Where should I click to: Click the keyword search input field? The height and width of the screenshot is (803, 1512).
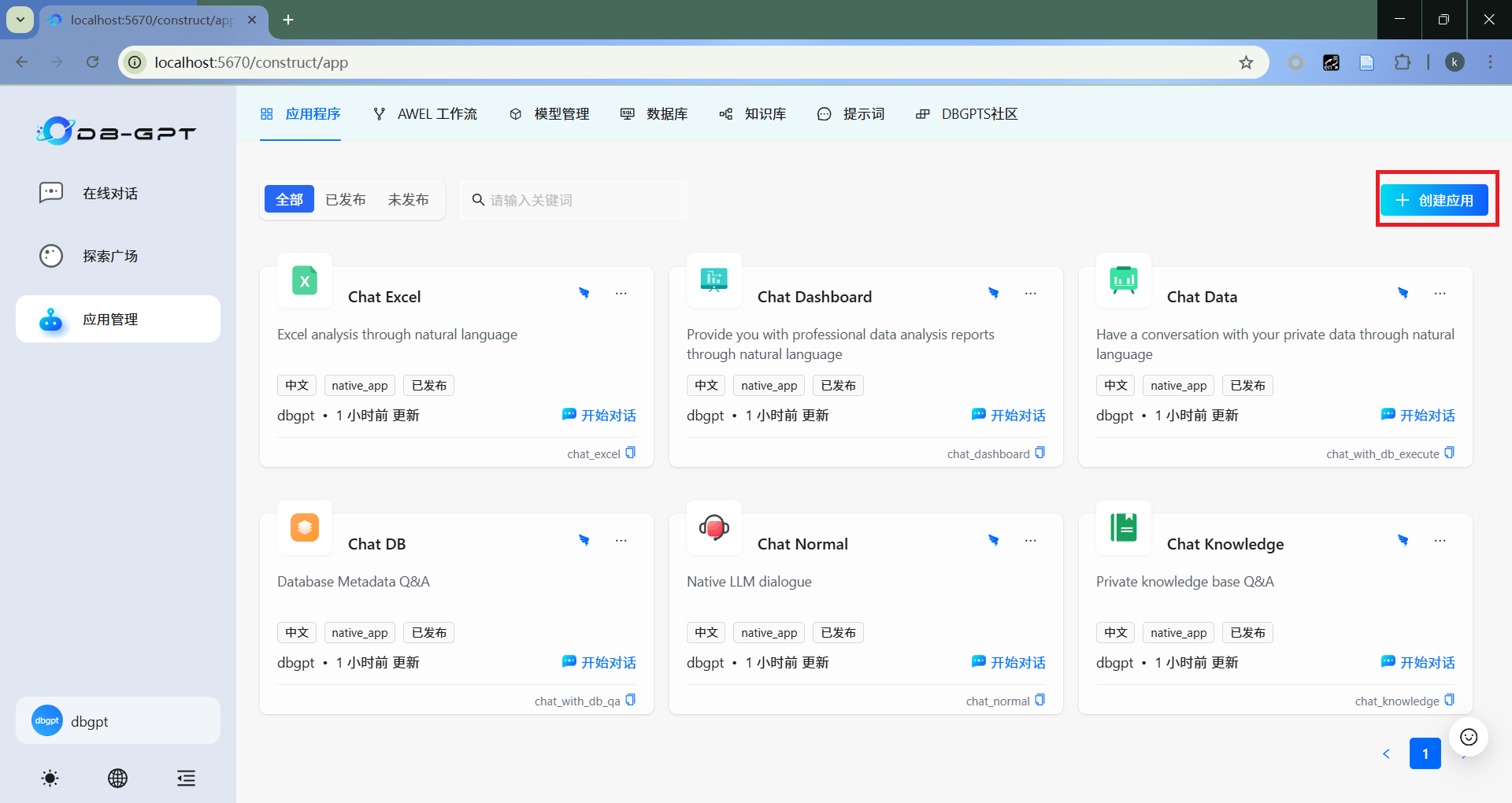(x=583, y=200)
